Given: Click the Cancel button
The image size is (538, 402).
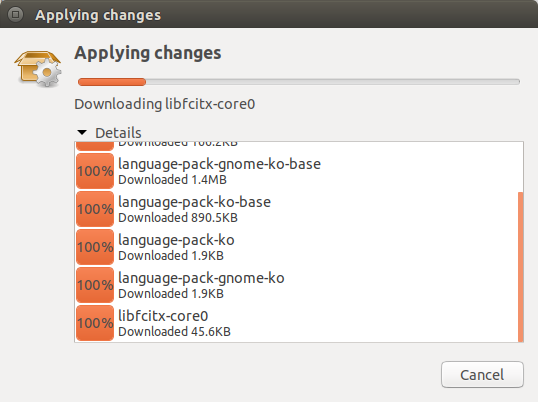Looking at the screenshot, I should 482,375.
